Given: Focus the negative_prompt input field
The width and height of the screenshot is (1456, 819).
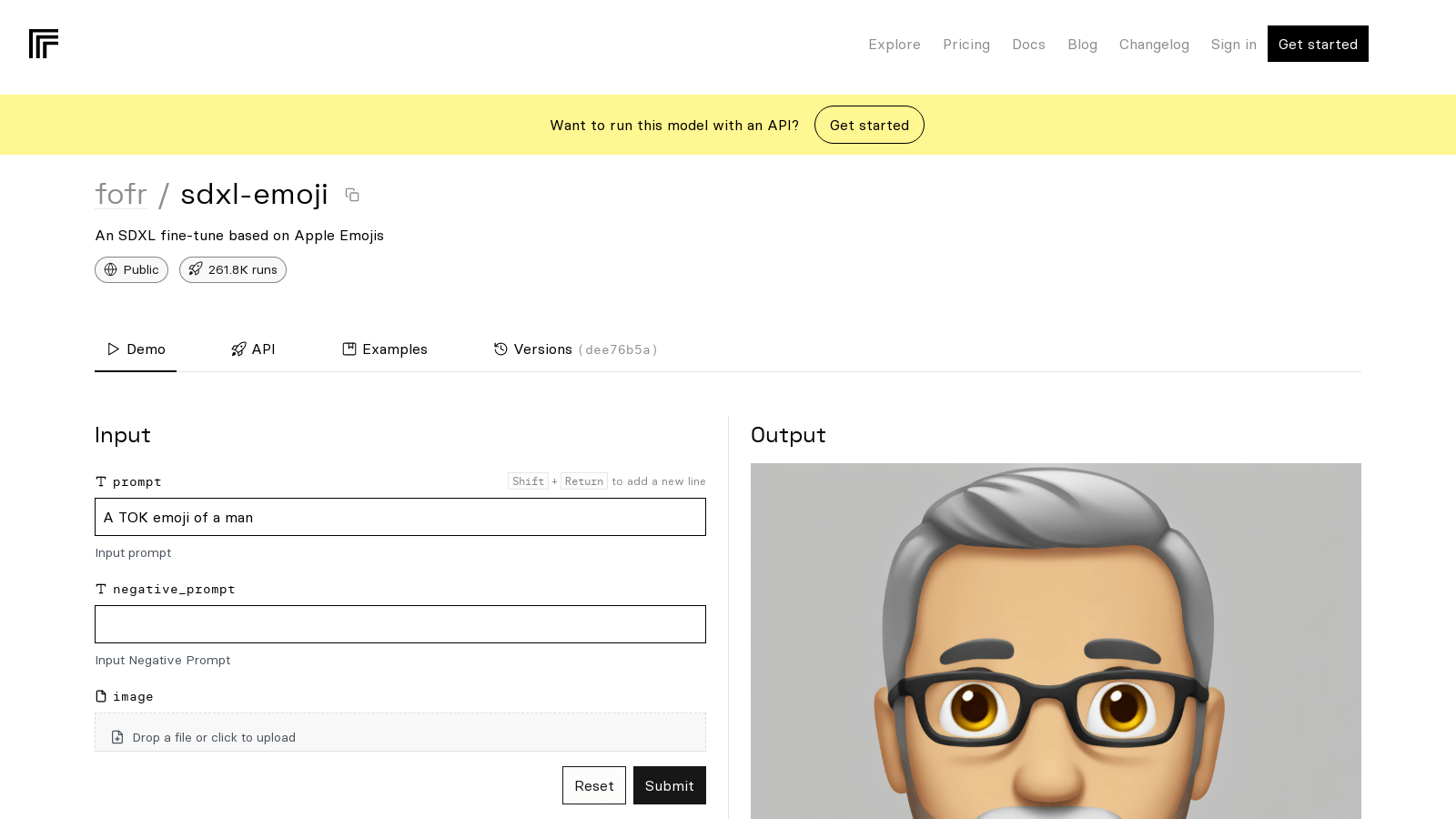Looking at the screenshot, I should click(400, 624).
